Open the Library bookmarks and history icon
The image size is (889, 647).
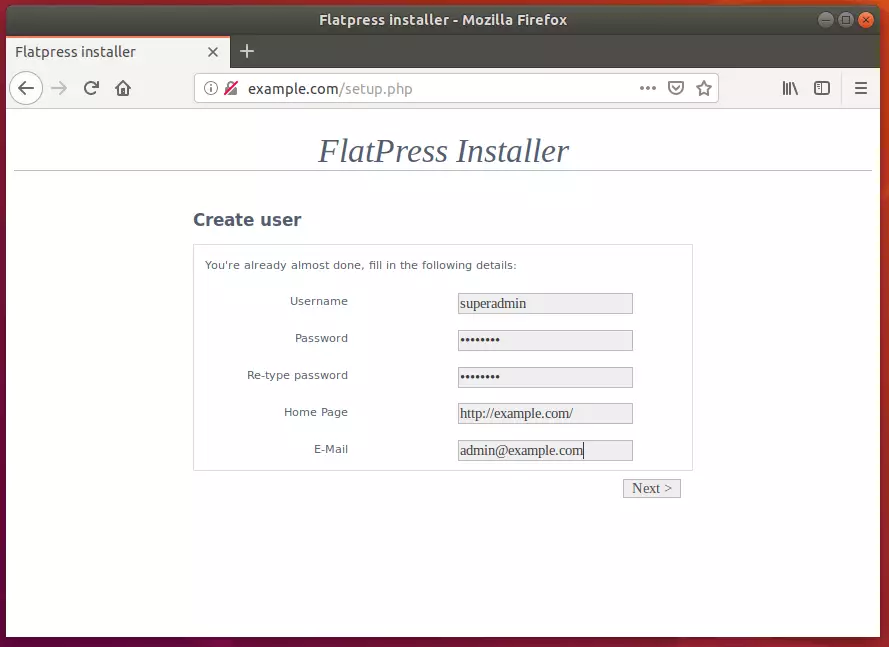pyautogui.click(x=790, y=88)
